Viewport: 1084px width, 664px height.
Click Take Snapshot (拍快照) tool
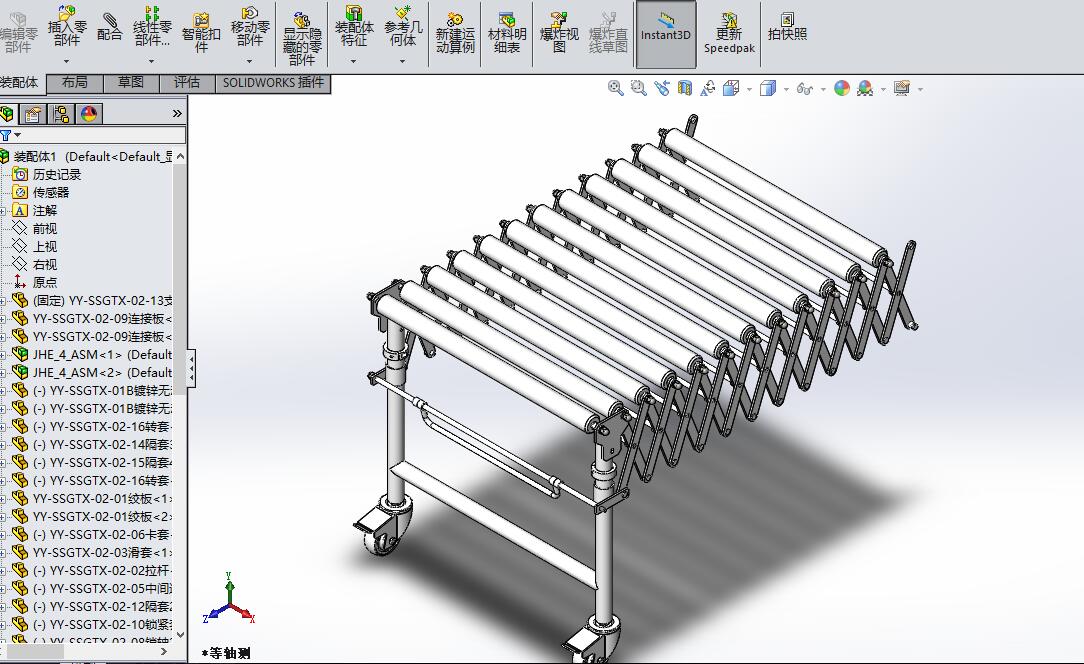[787, 26]
